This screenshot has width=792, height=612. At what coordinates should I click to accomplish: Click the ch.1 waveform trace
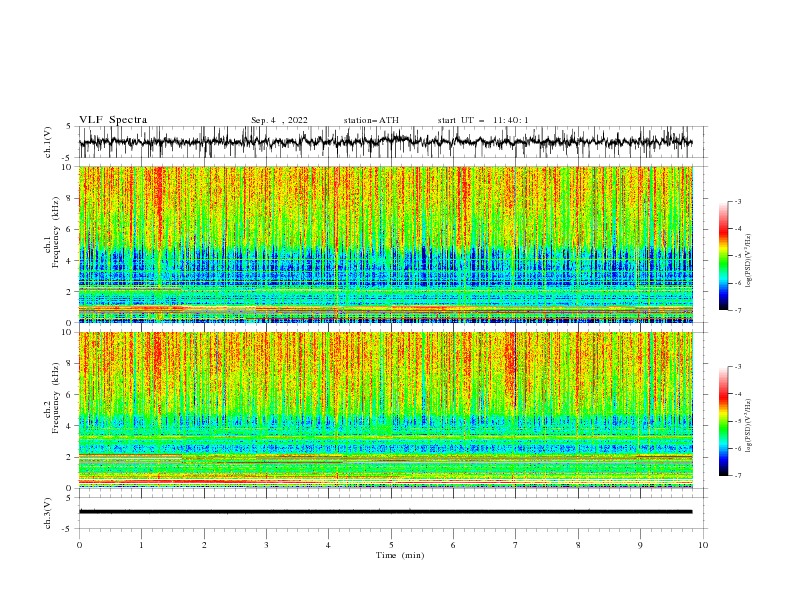(385, 142)
